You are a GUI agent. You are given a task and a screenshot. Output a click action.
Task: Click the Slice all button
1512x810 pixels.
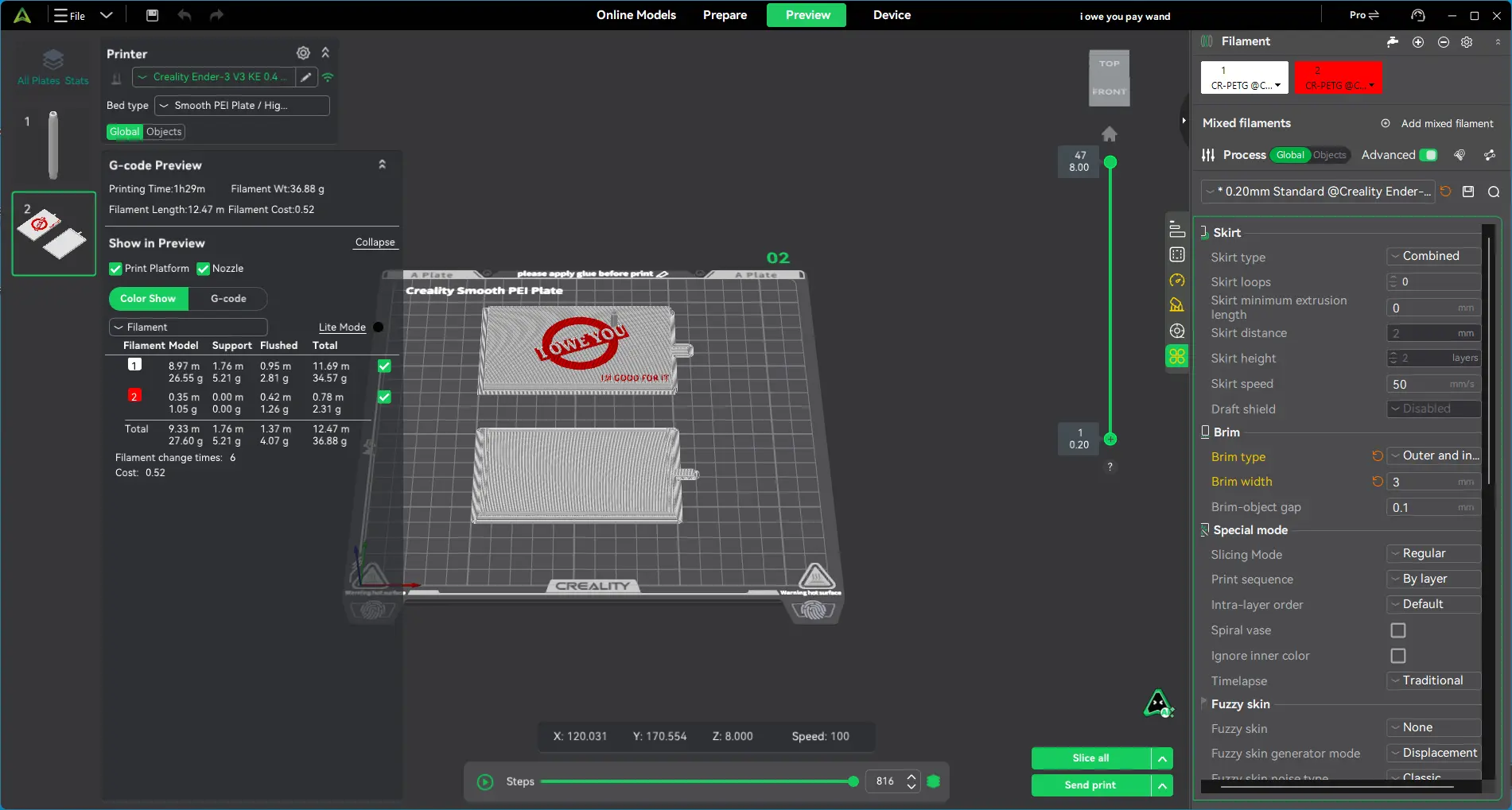[1090, 758]
